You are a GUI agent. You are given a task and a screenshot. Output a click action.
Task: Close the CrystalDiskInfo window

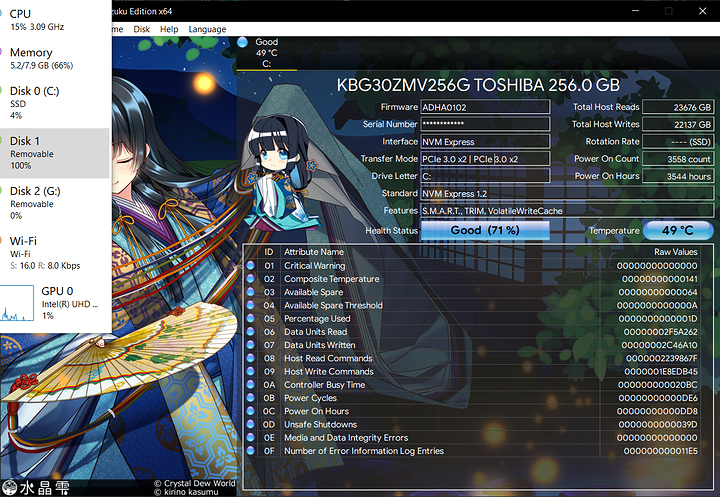[x=703, y=11]
